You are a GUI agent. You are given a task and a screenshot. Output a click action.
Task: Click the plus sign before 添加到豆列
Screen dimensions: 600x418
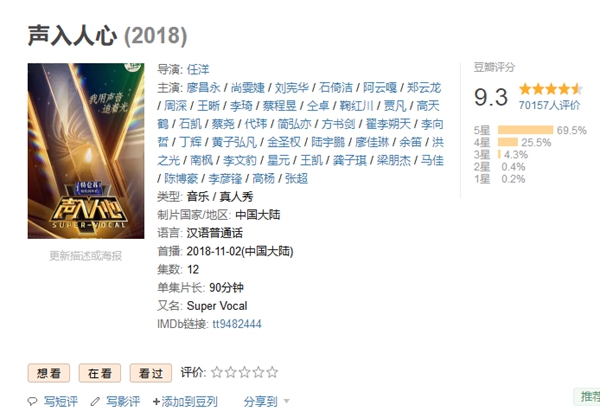(156, 402)
